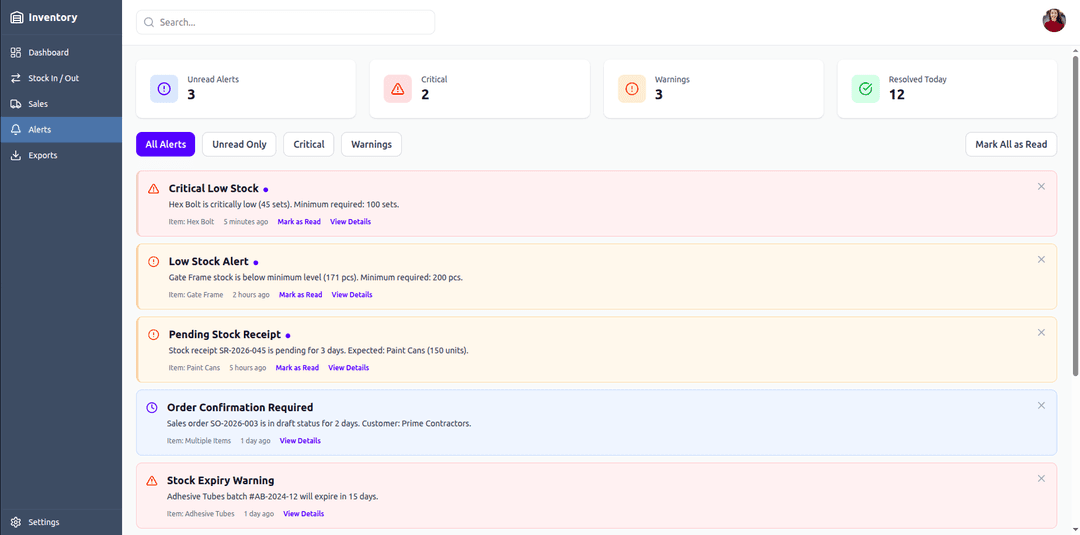Image resolution: width=1080 pixels, height=535 pixels.
Task: Dismiss the Critical Low Stock alert
Action: coord(1041,186)
